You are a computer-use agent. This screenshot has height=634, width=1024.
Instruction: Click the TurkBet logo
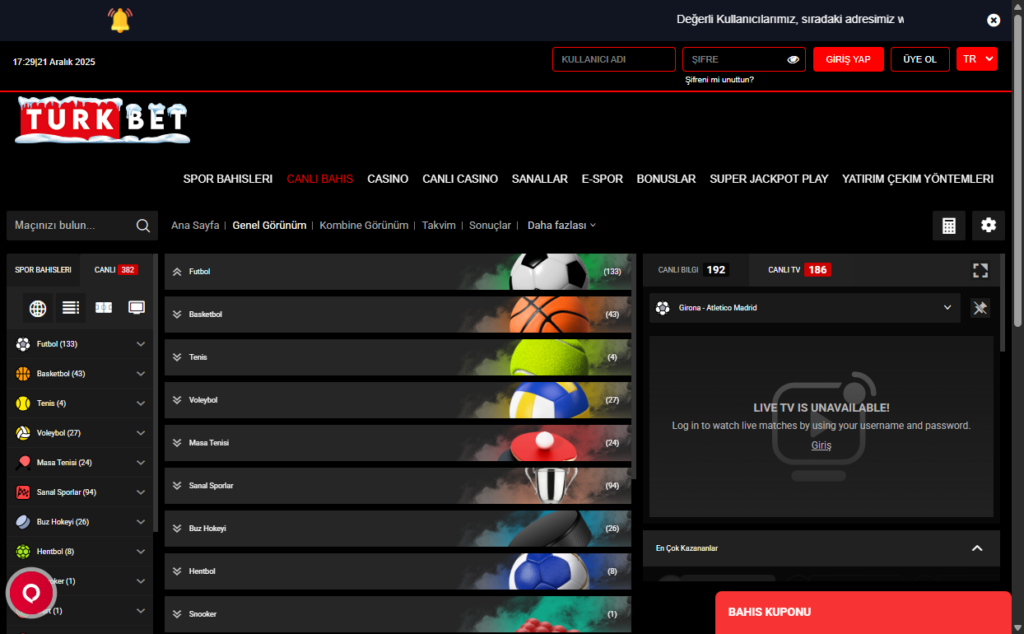point(102,120)
